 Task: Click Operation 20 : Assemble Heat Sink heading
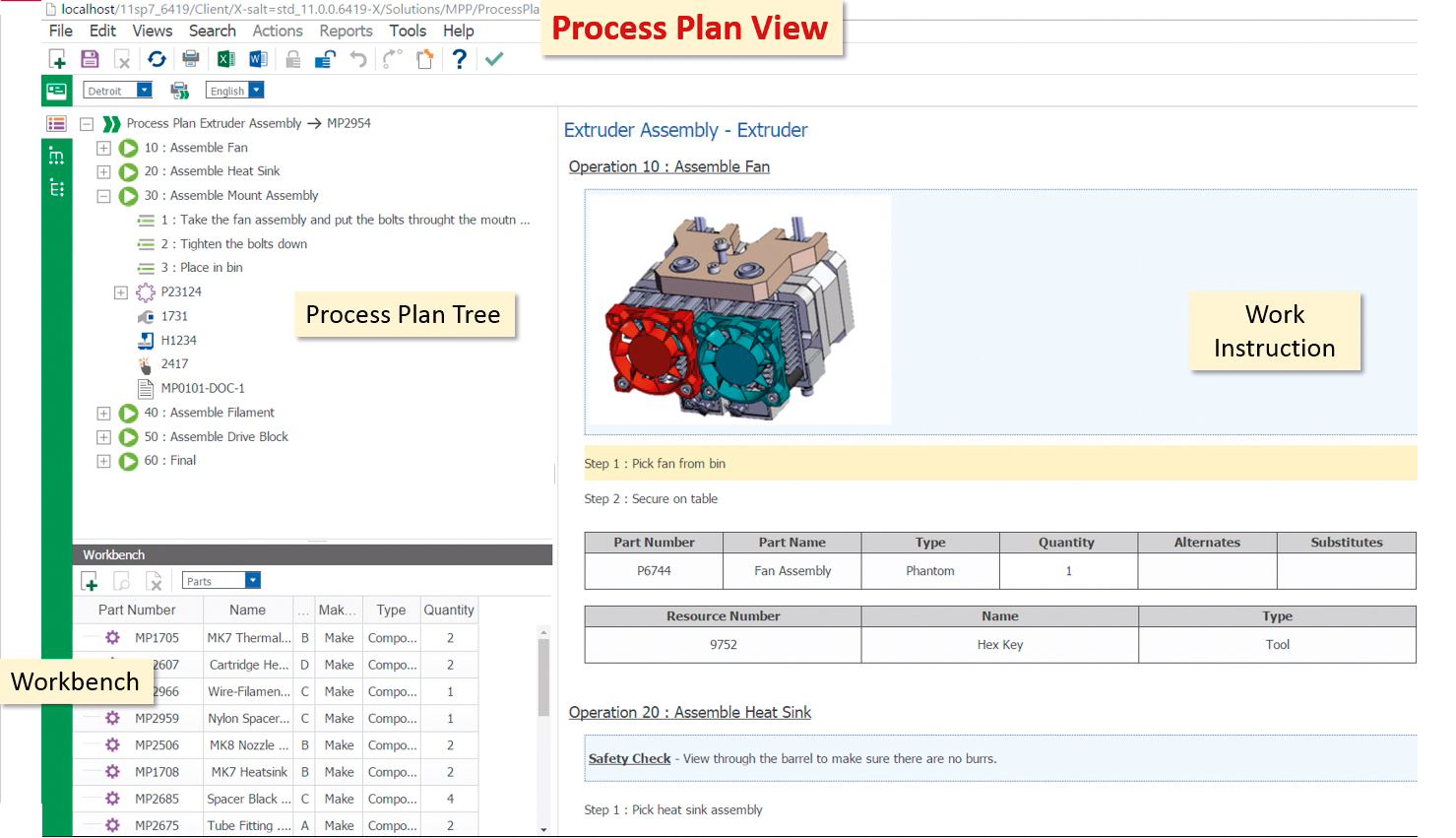click(x=689, y=712)
